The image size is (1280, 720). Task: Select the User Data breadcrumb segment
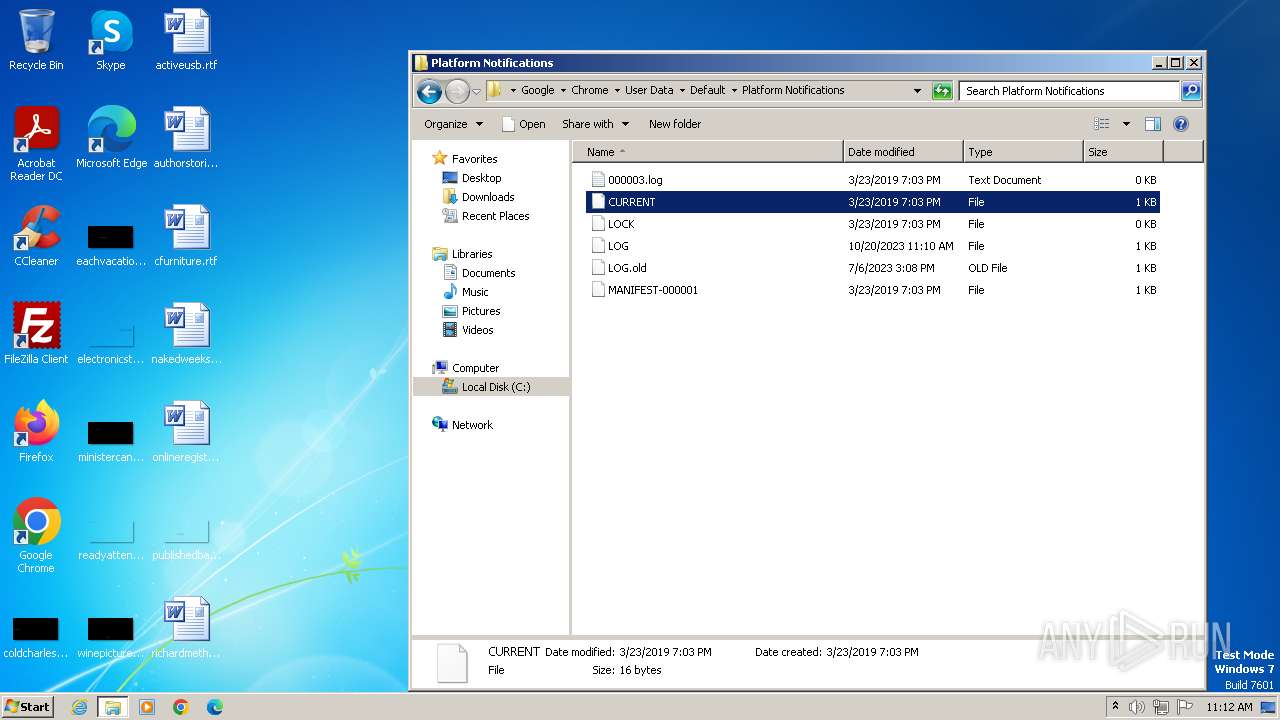coord(649,90)
